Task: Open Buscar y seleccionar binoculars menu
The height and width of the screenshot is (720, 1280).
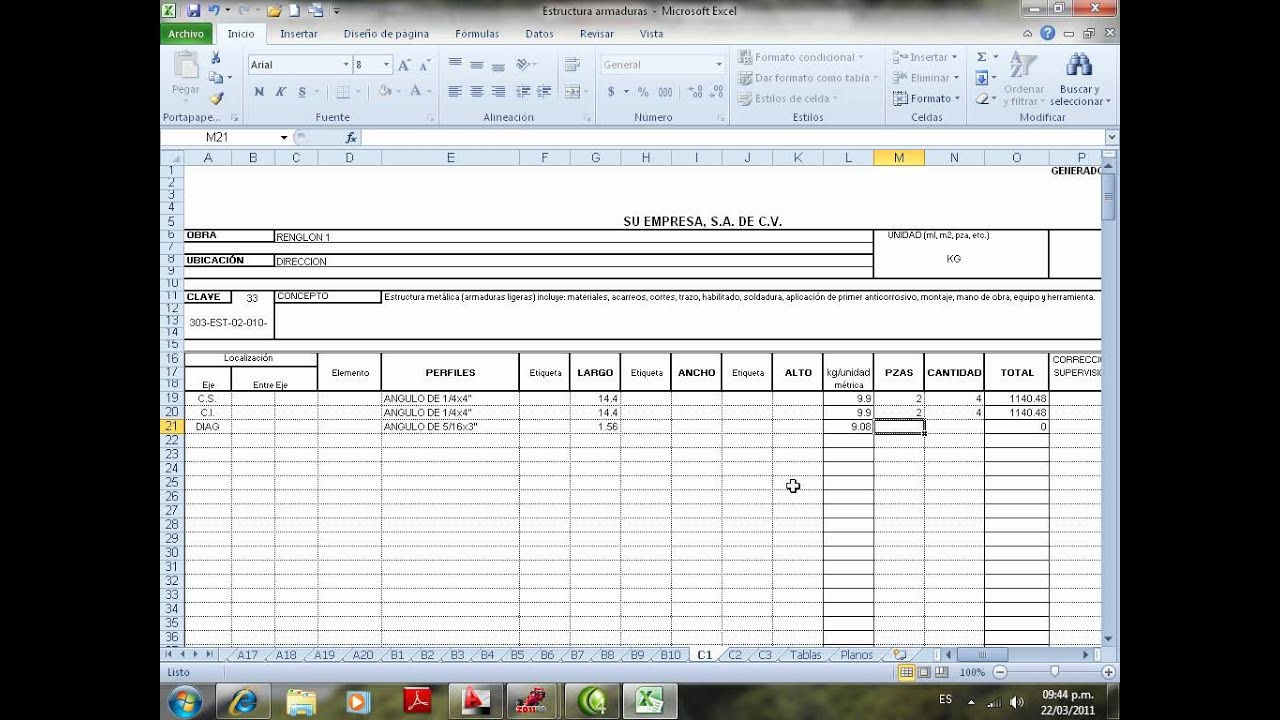Action: pos(1079,79)
